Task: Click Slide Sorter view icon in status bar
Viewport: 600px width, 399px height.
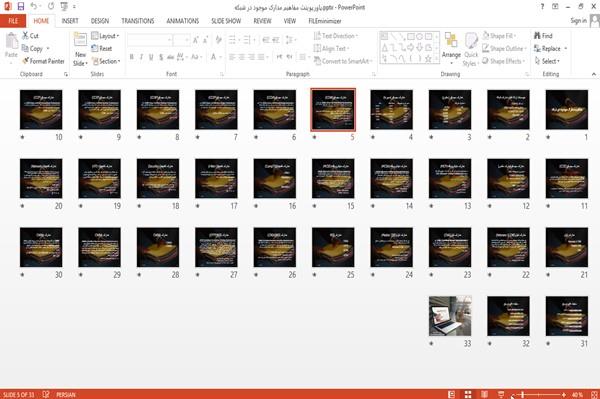Action: (468, 394)
